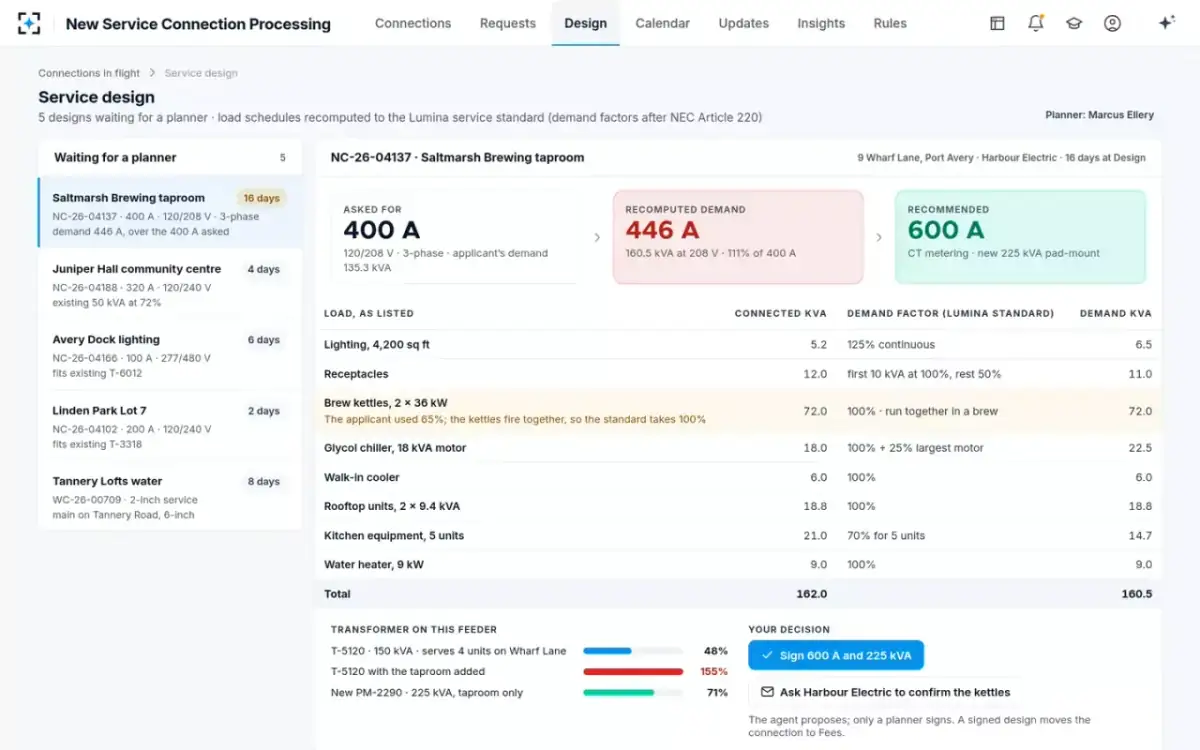Open the layout panel icon
The image size is (1200, 750).
pos(997,23)
